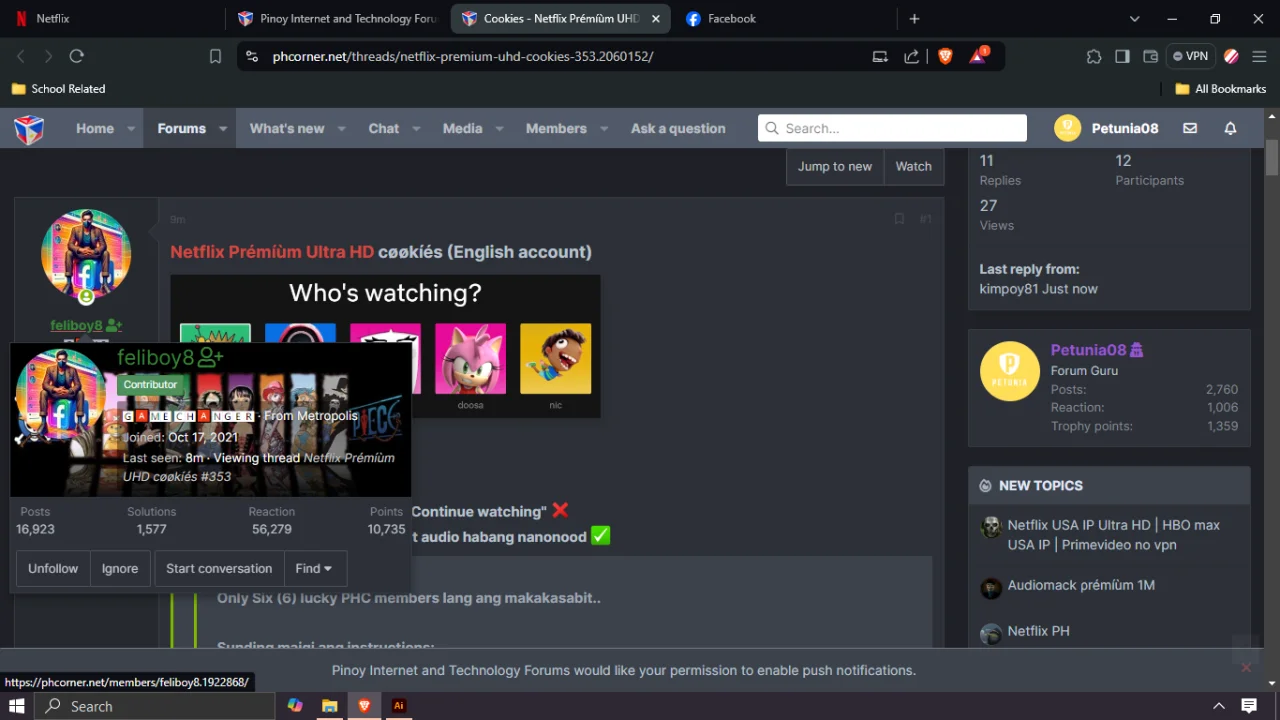Open the new tab plus button
The width and height of the screenshot is (1280, 720).
914,18
